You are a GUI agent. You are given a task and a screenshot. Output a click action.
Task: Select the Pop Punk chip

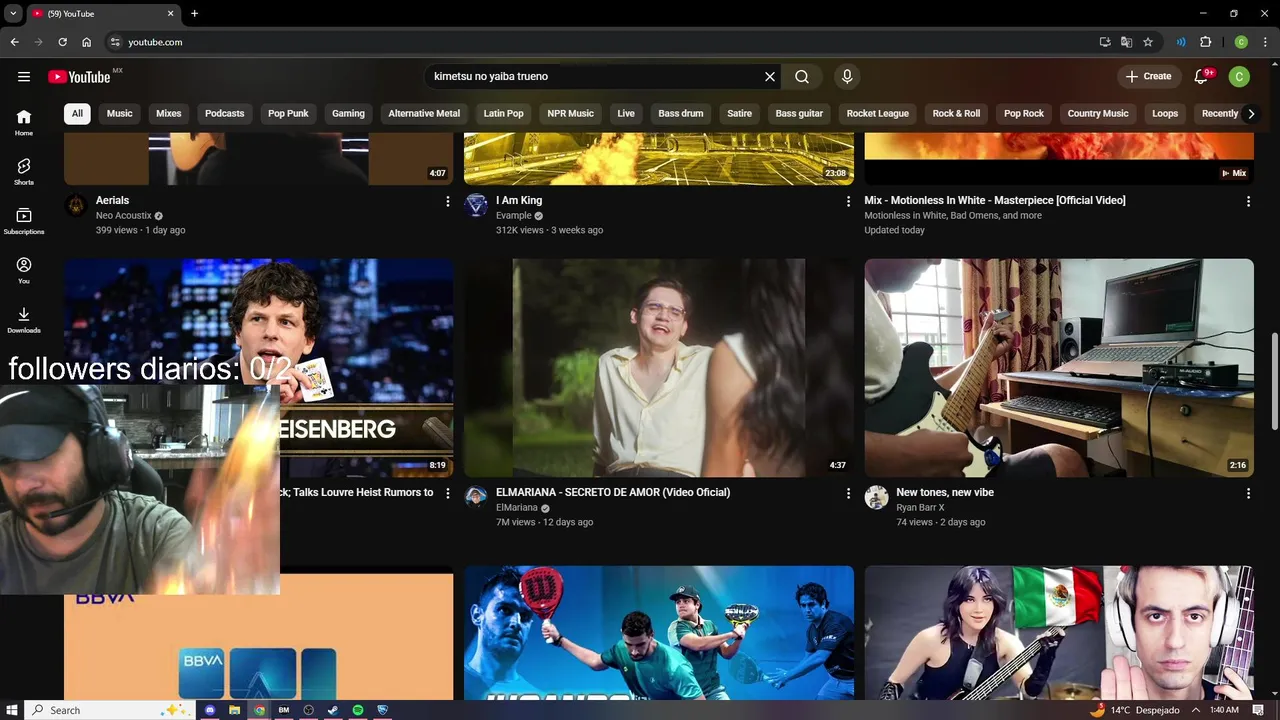click(288, 113)
